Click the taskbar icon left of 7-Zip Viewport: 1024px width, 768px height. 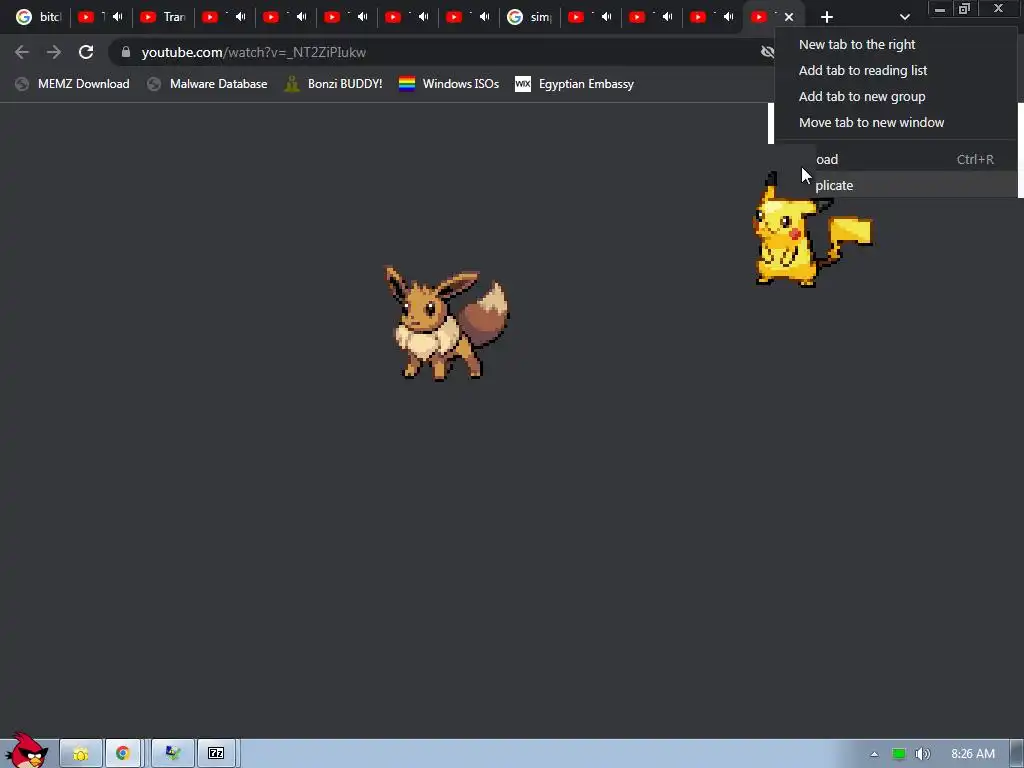(x=172, y=754)
